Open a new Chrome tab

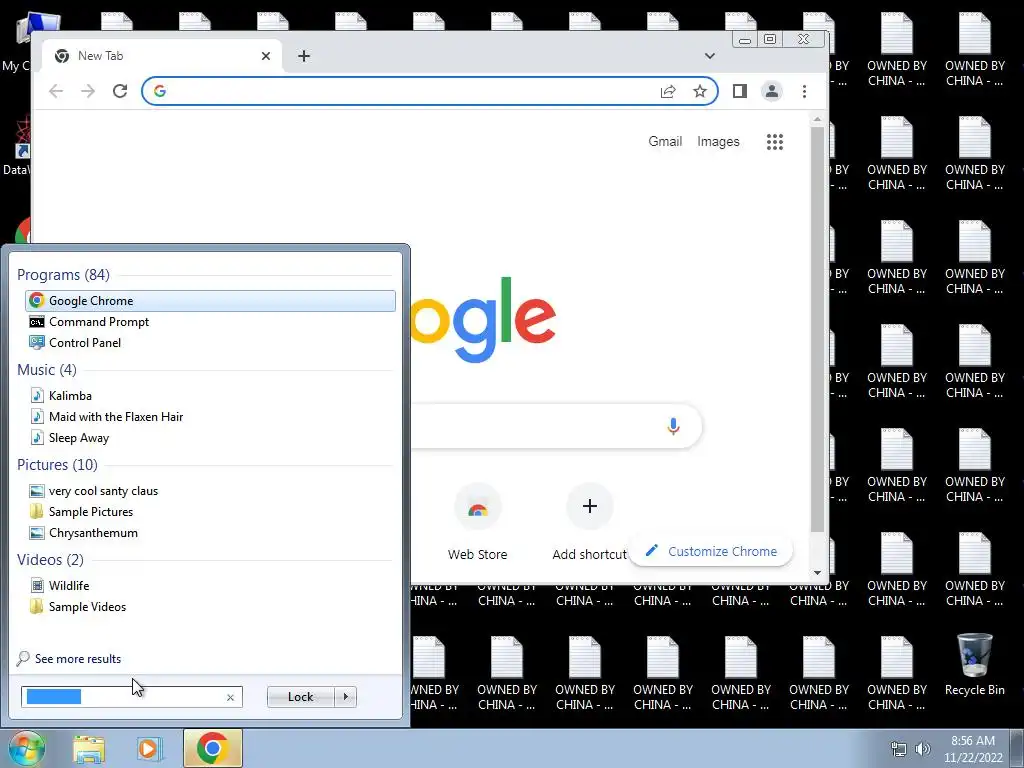[304, 56]
